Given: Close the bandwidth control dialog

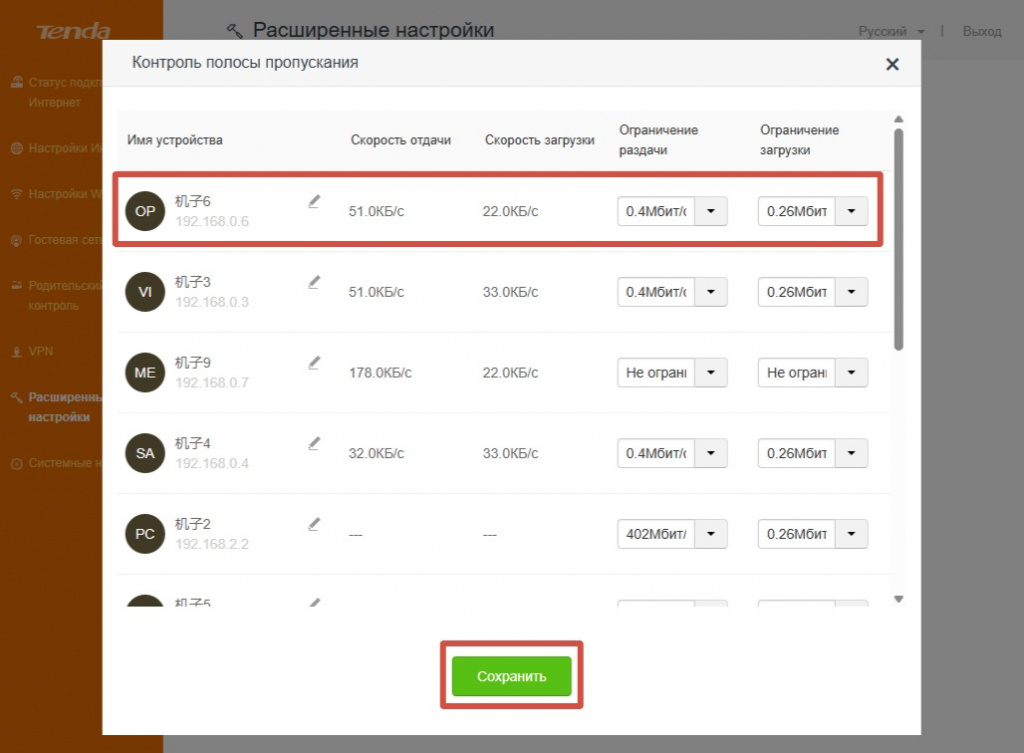Looking at the screenshot, I should (x=892, y=64).
